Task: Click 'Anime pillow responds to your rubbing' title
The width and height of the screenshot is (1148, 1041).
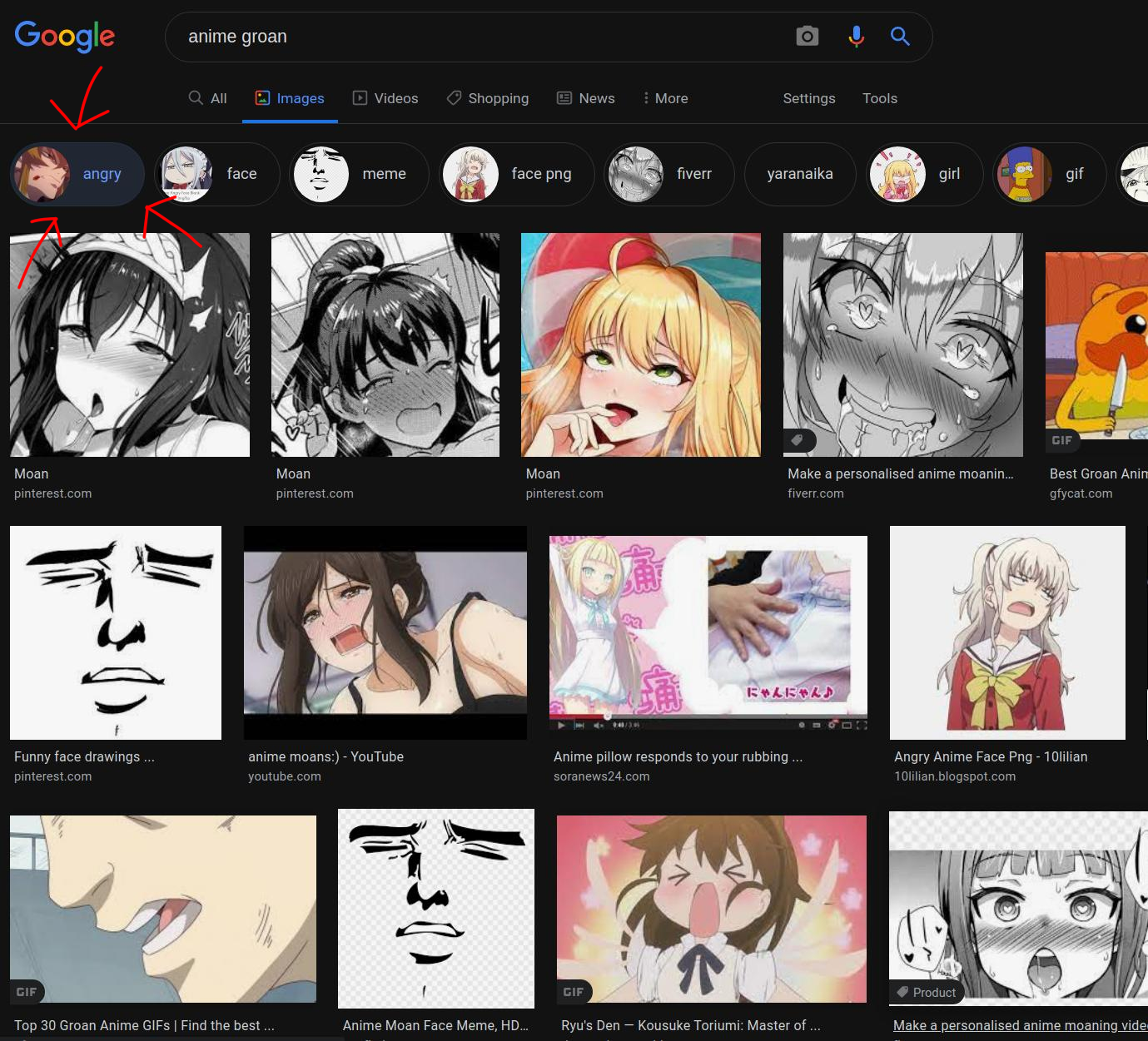Action: (678, 756)
